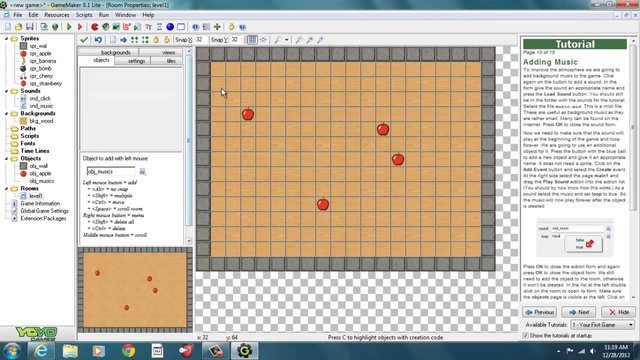Open zoom magnifier tool in room toolbar
This screenshot has width=640, height=360.
(x=278, y=40)
